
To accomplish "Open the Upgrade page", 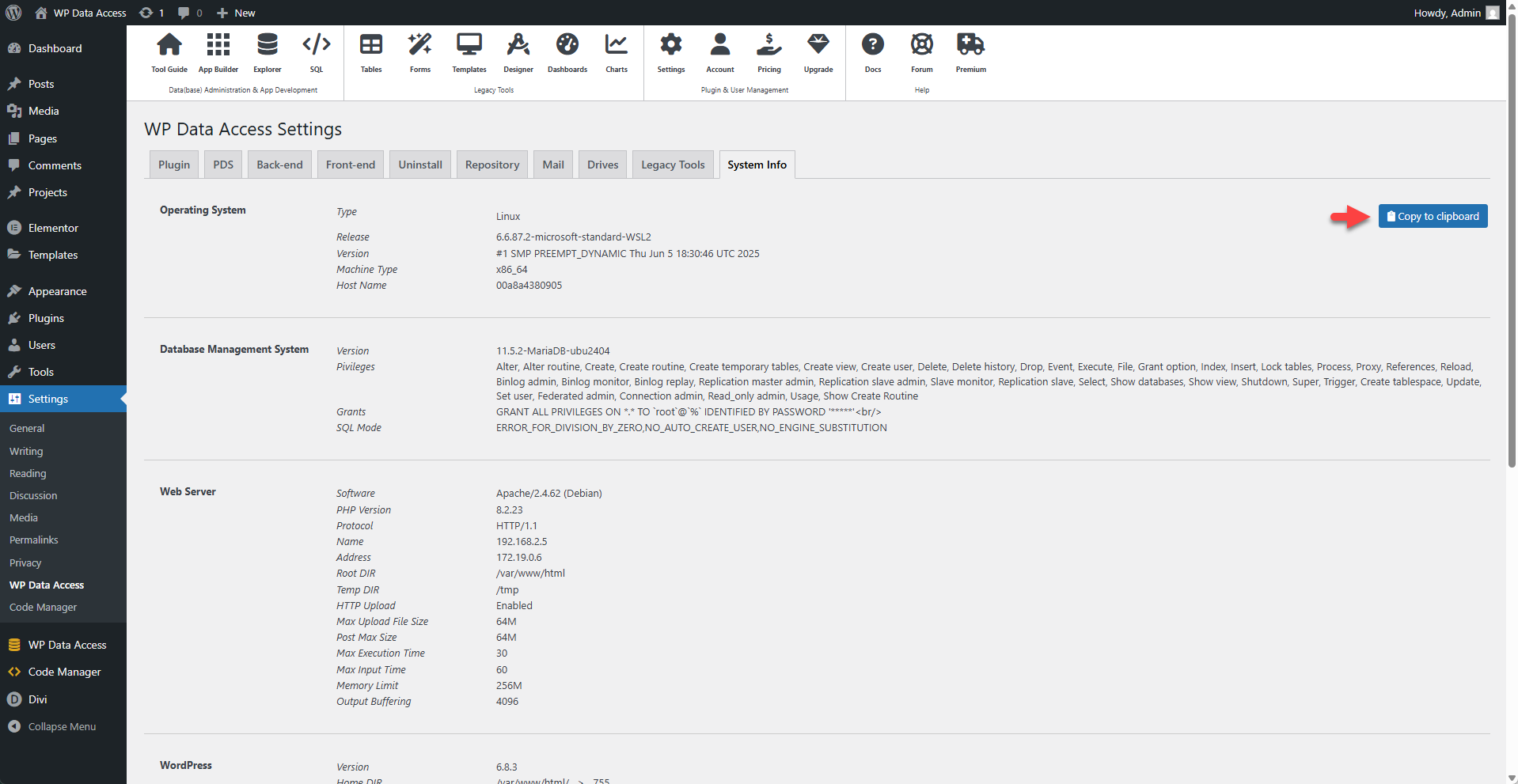I will tap(818, 51).
